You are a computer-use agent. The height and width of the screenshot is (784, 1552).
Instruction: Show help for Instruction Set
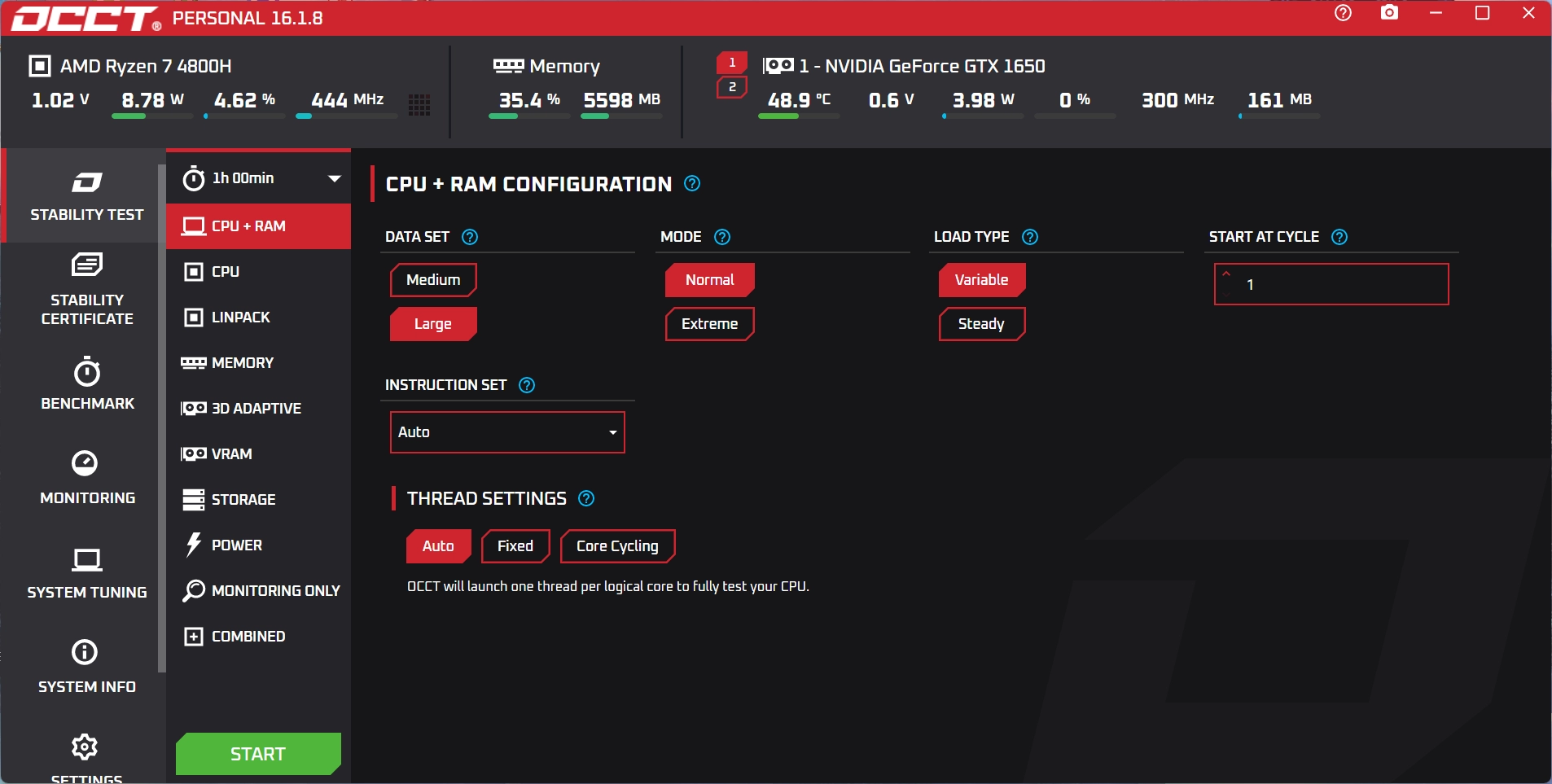pyautogui.click(x=527, y=385)
